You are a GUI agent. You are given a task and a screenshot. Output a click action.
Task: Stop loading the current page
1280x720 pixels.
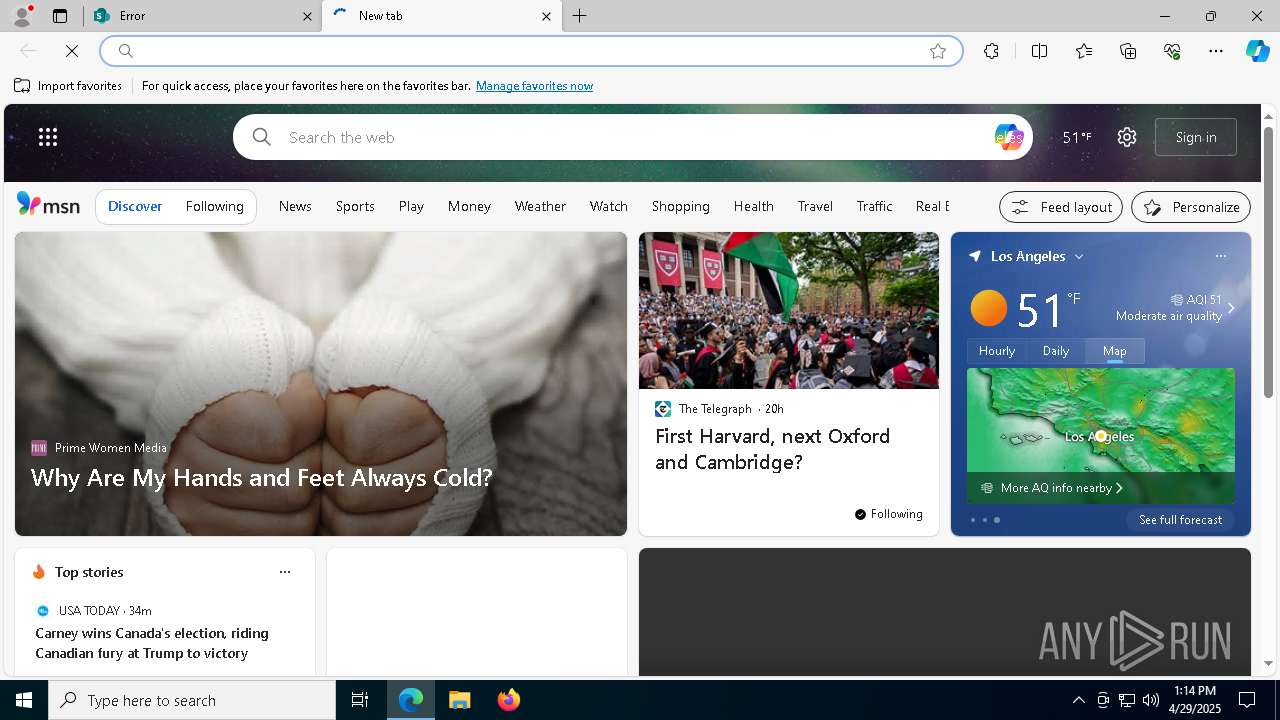[x=72, y=51]
